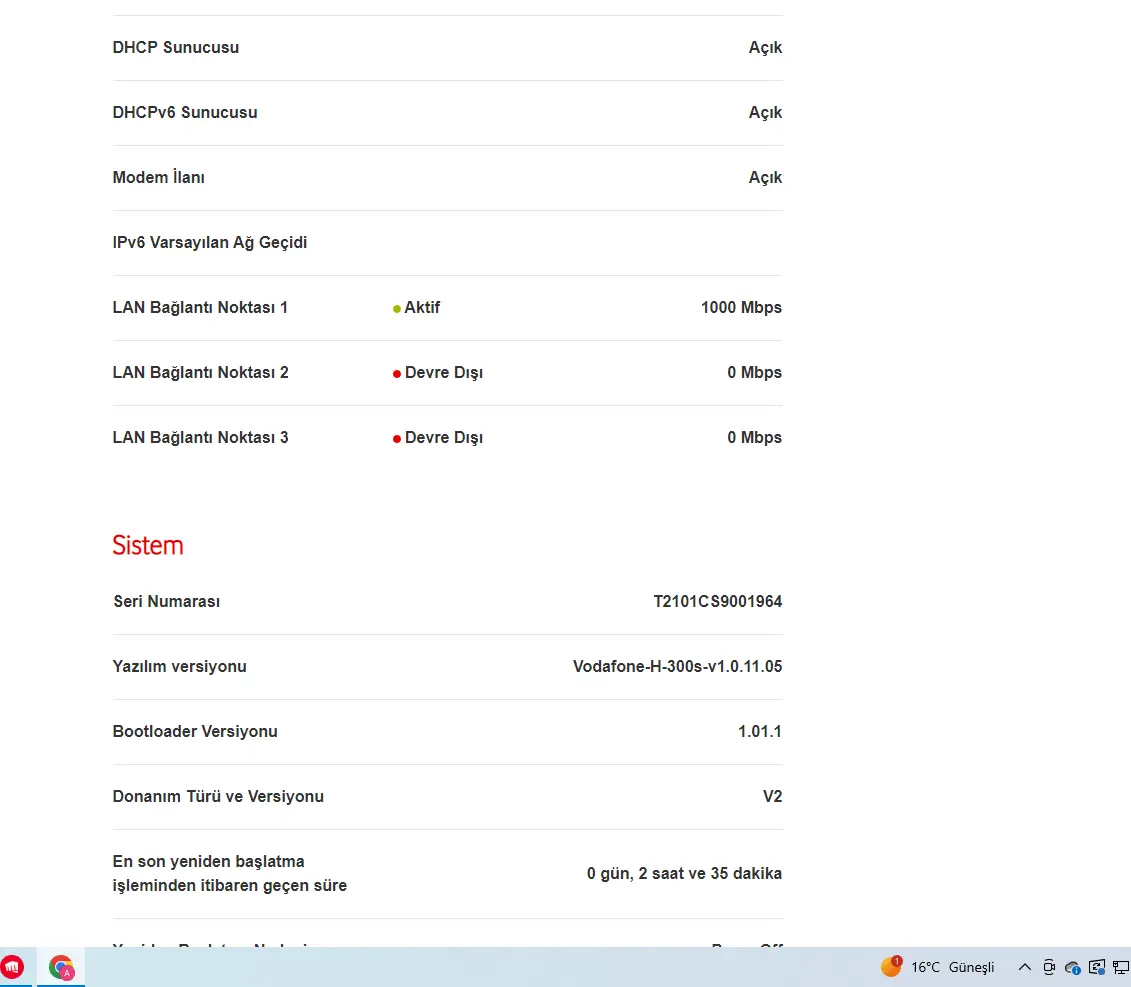The height and width of the screenshot is (987, 1131).
Task: Click the '16°C Güneşli' weather text
Action: point(952,967)
